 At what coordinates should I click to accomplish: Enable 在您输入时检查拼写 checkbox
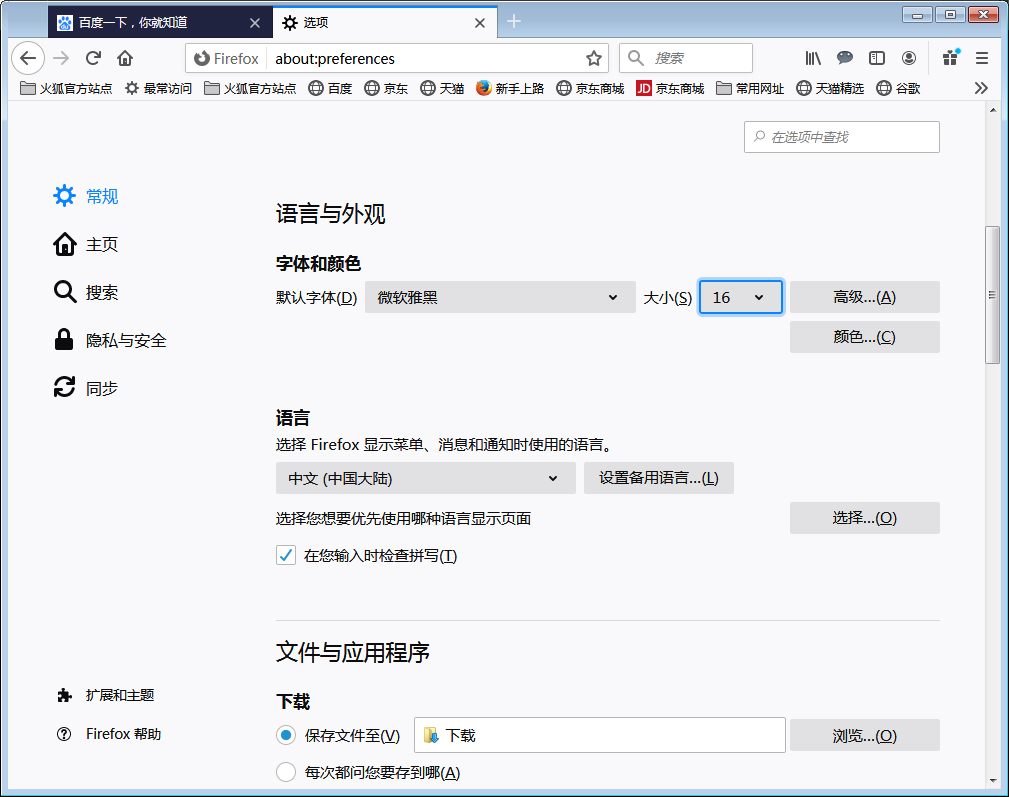pos(284,555)
